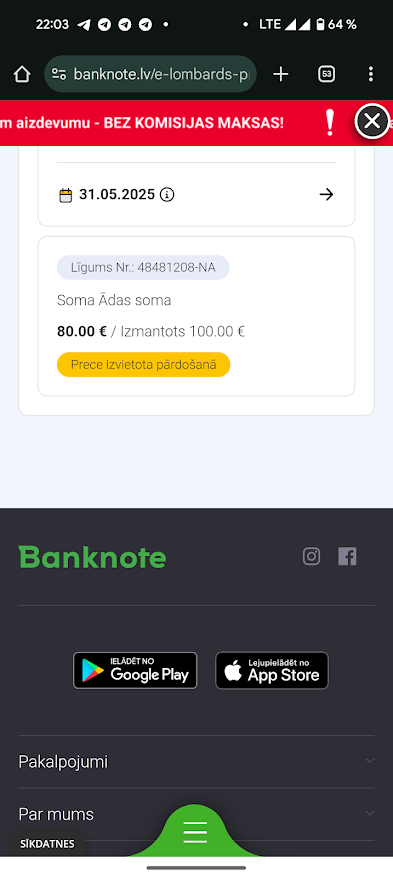
Task: Tap the browser home icon
Action: (x=22, y=74)
